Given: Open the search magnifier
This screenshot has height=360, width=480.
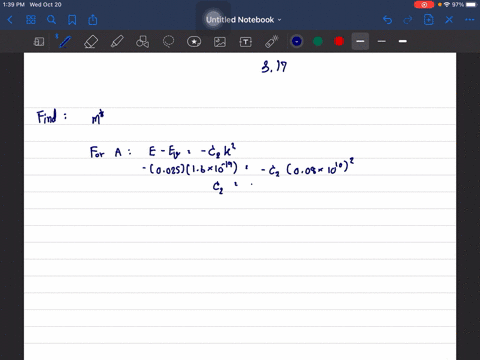Looking at the screenshot, I should [51, 20].
